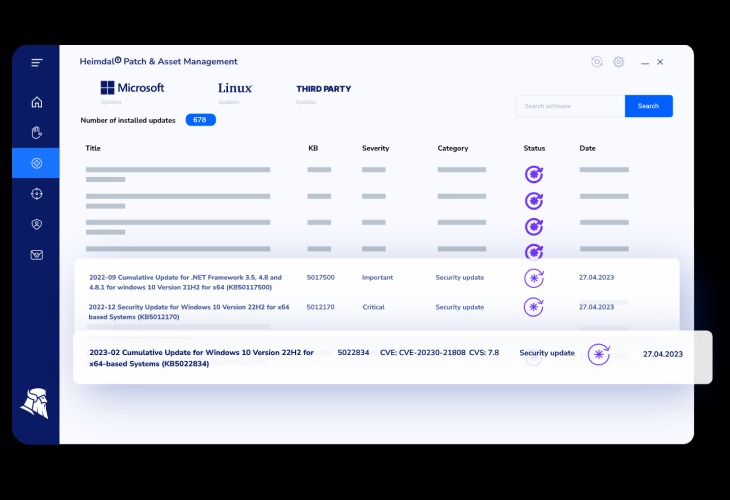The image size is (730, 500).
Task: Click the Heimdal Patch & Asset Management title
Action: click(158, 61)
